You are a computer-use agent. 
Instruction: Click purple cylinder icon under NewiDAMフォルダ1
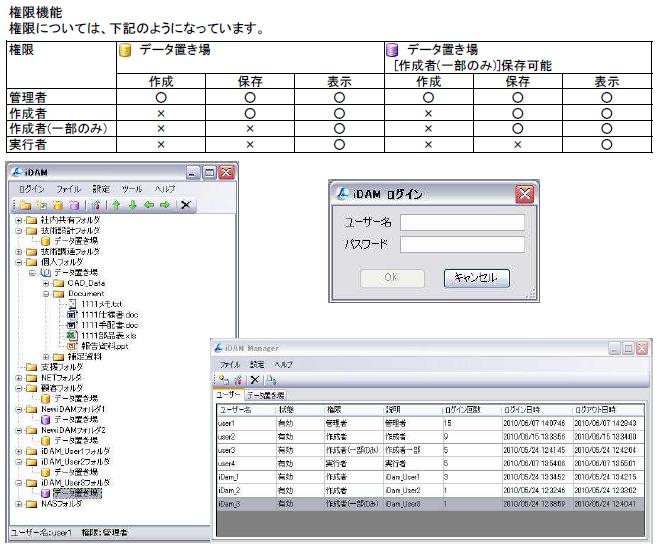(46, 420)
